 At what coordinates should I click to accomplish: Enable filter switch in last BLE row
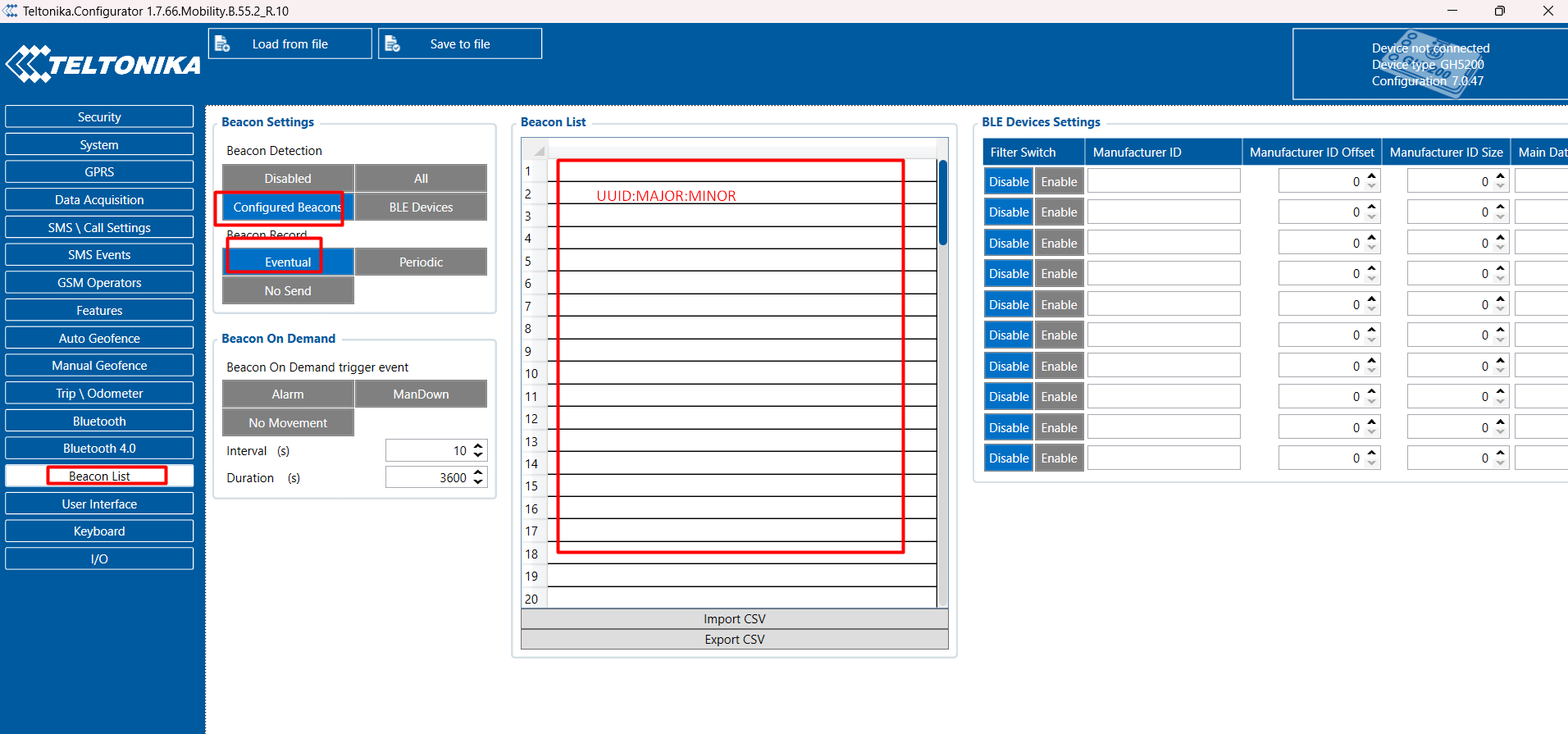click(x=1059, y=458)
